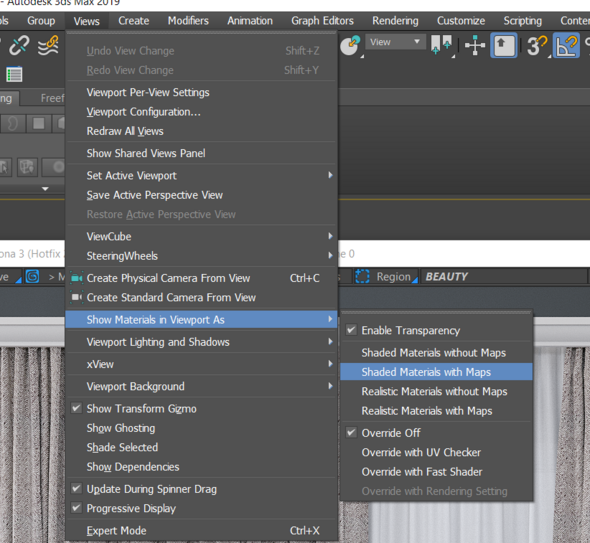Select Shaded Materials without Maps
This screenshot has height=543, width=590.
point(436,353)
